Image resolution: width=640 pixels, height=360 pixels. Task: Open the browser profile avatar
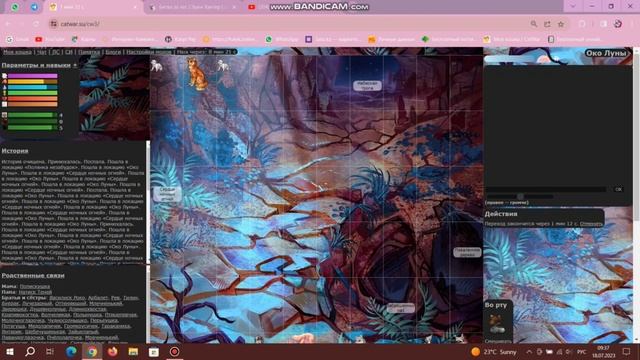(x=618, y=24)
